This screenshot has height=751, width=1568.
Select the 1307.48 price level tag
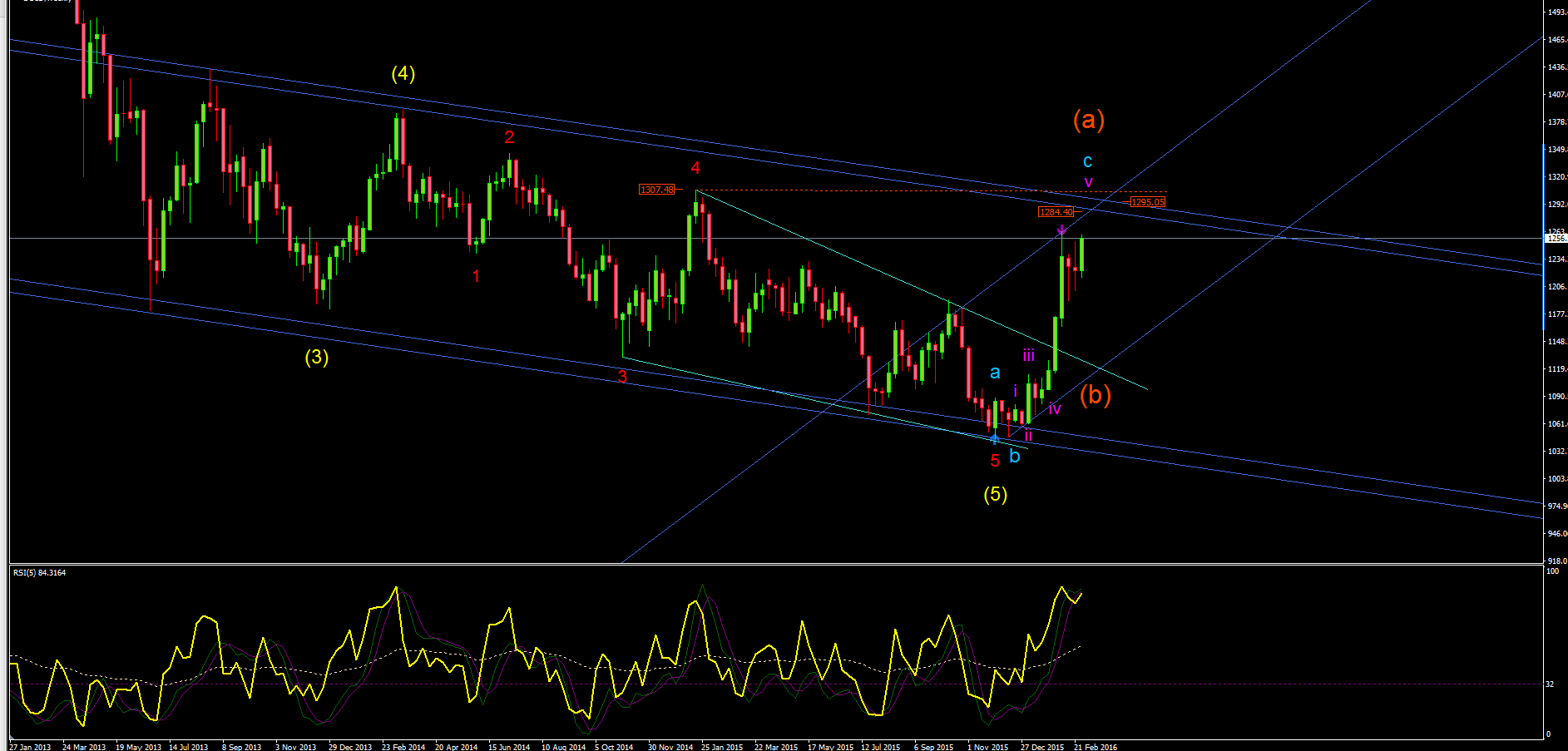click(657, 190)
